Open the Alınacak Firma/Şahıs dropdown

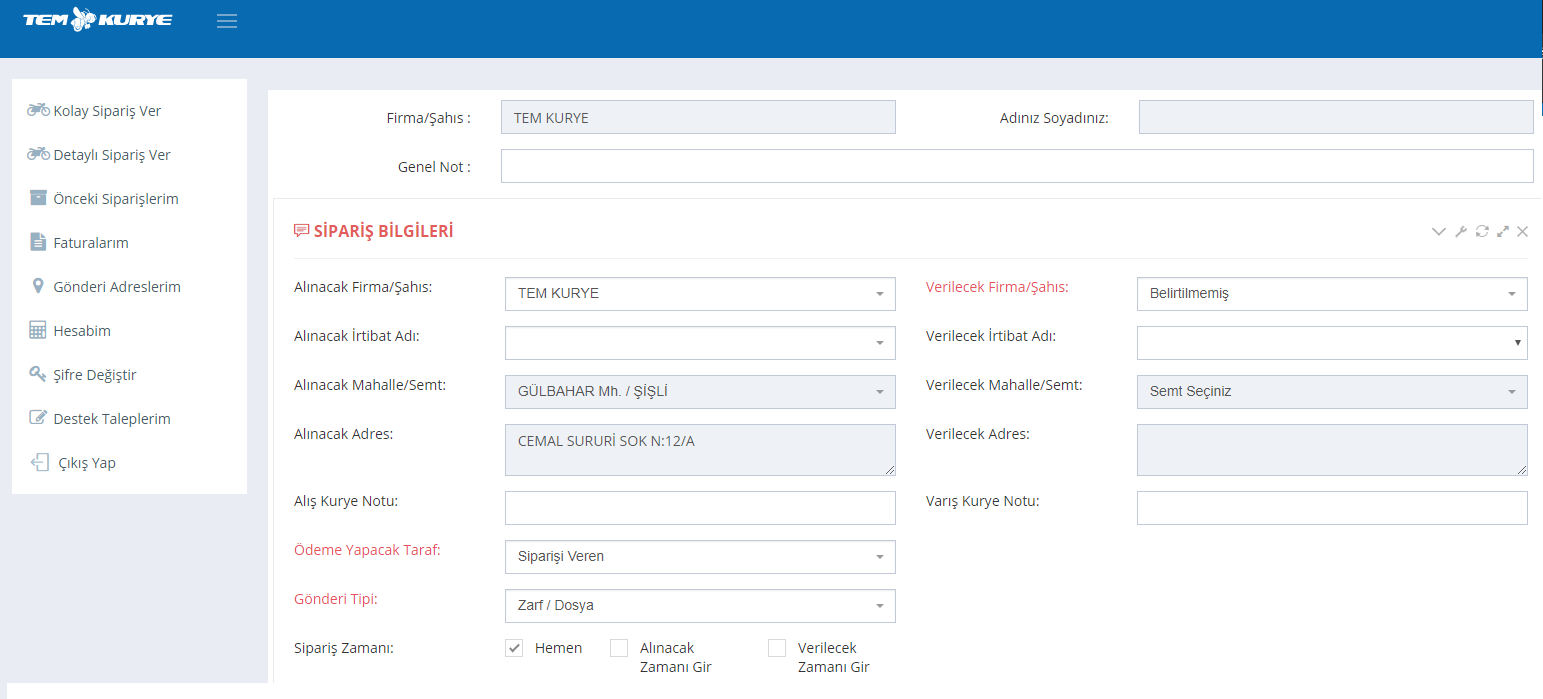700,294
